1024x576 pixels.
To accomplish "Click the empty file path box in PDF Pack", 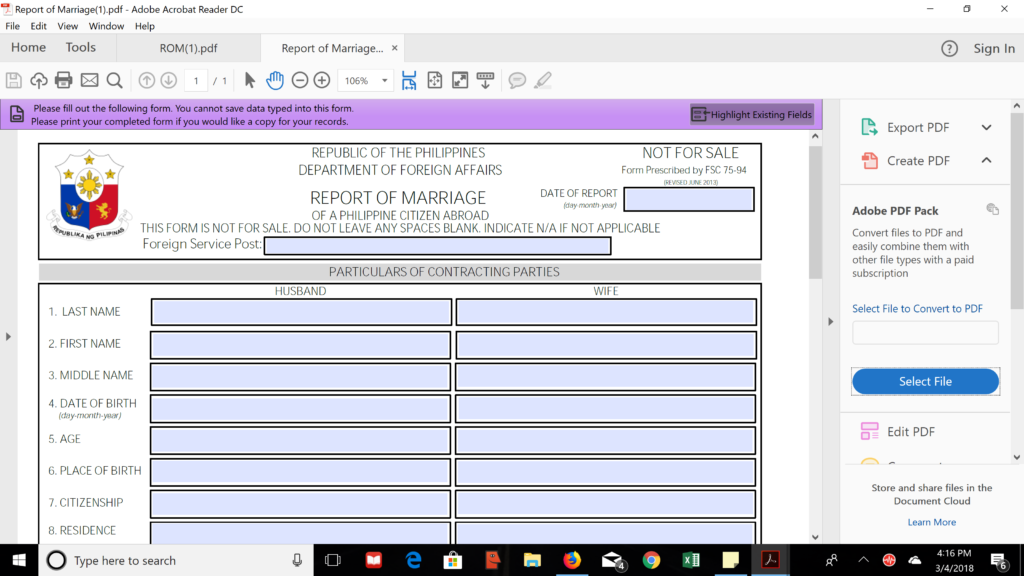I will tap(925, 332).
